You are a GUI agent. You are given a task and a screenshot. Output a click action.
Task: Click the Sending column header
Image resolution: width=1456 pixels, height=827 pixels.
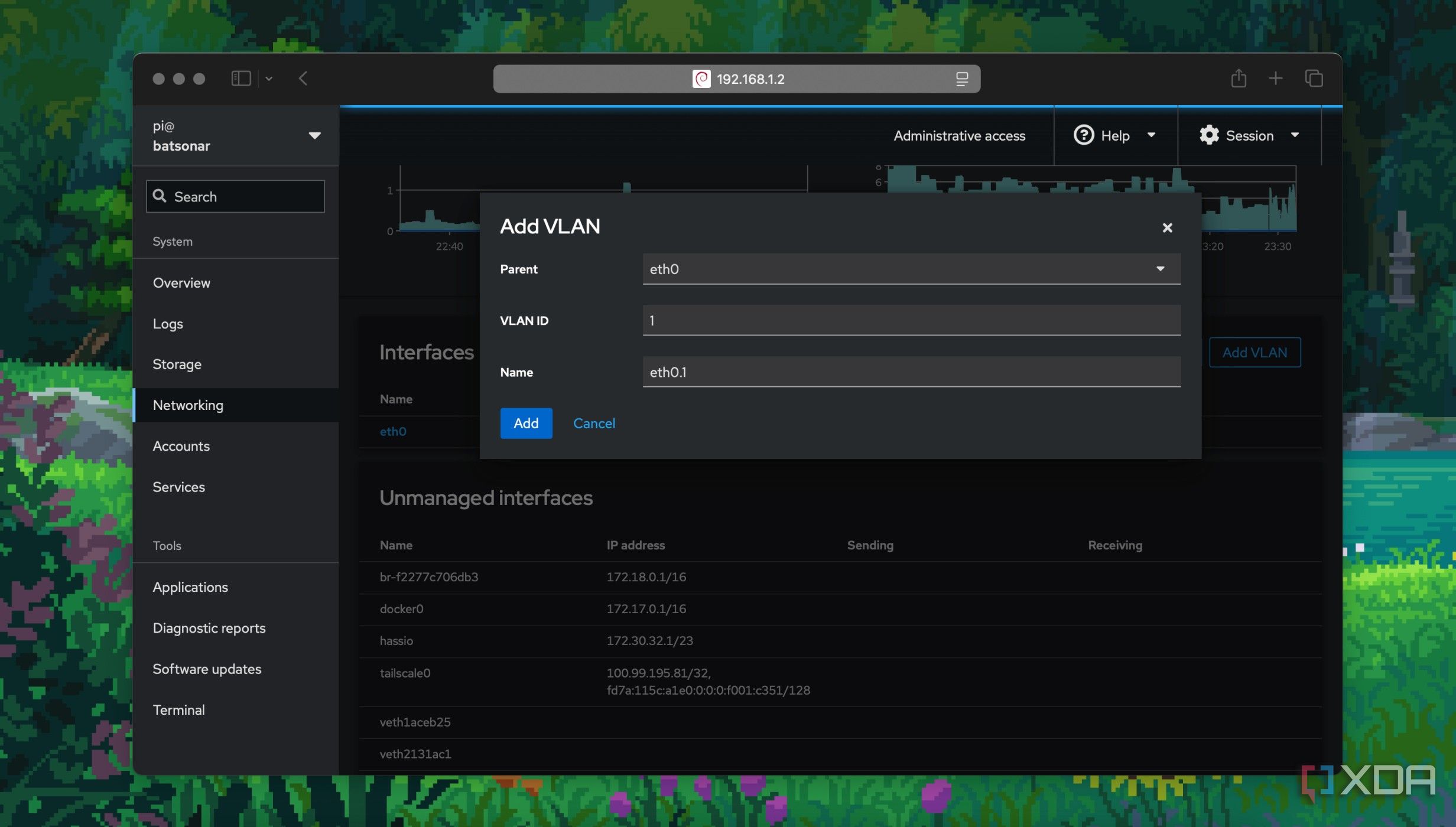(x=870, y=545)
